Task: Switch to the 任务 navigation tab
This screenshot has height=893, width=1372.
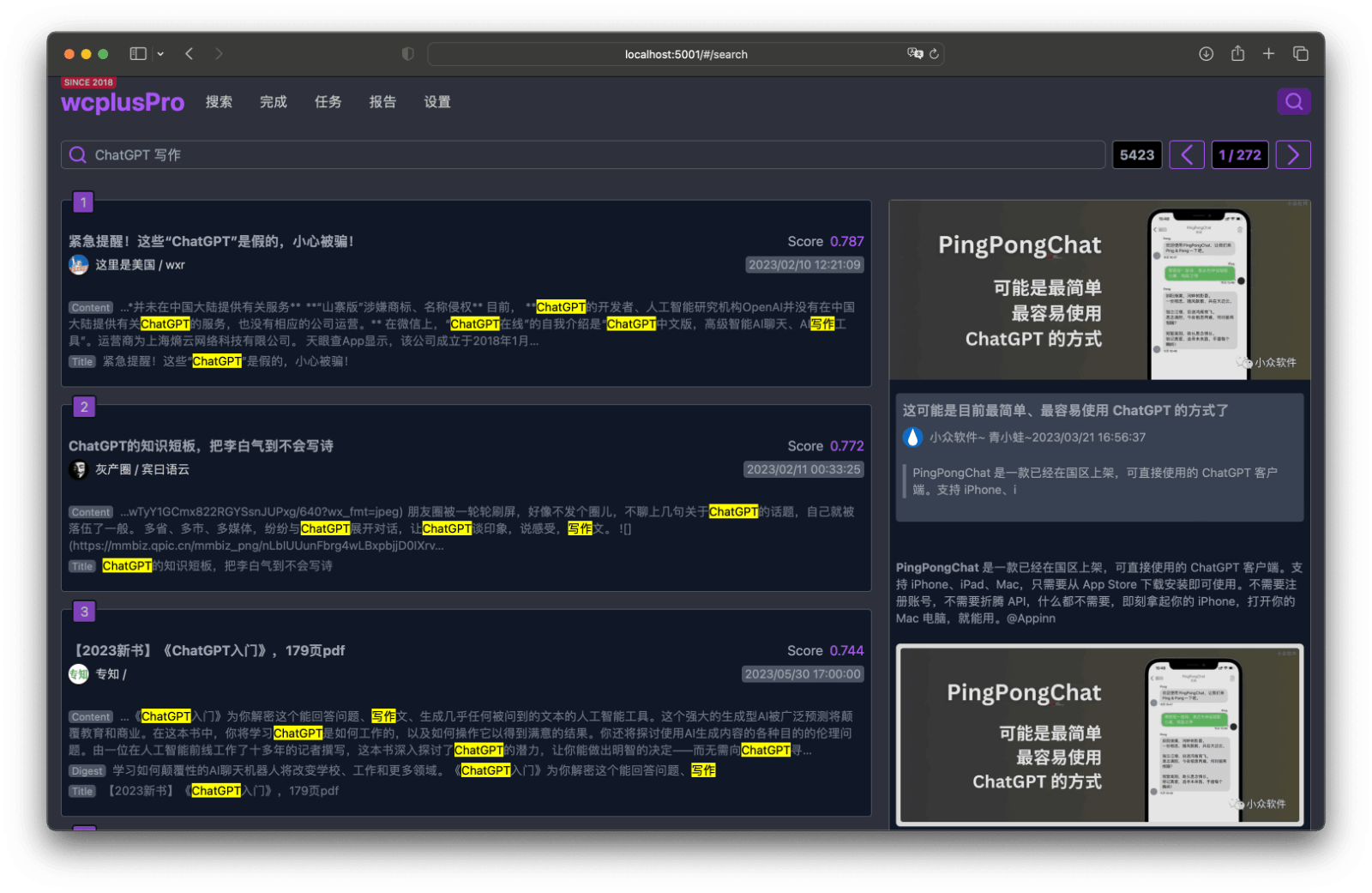Action: (327, 101)
